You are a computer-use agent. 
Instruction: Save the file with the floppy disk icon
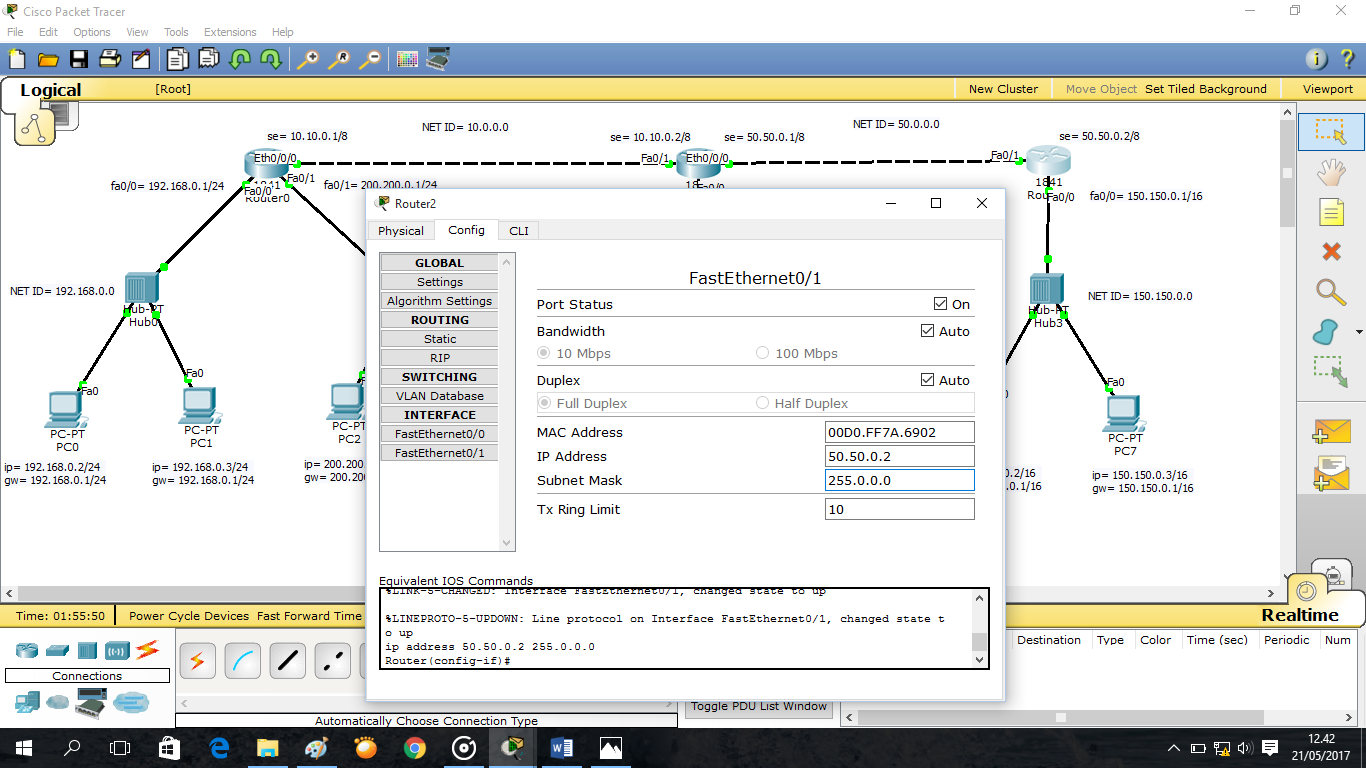pyautogui.click(x=79, y=59)
